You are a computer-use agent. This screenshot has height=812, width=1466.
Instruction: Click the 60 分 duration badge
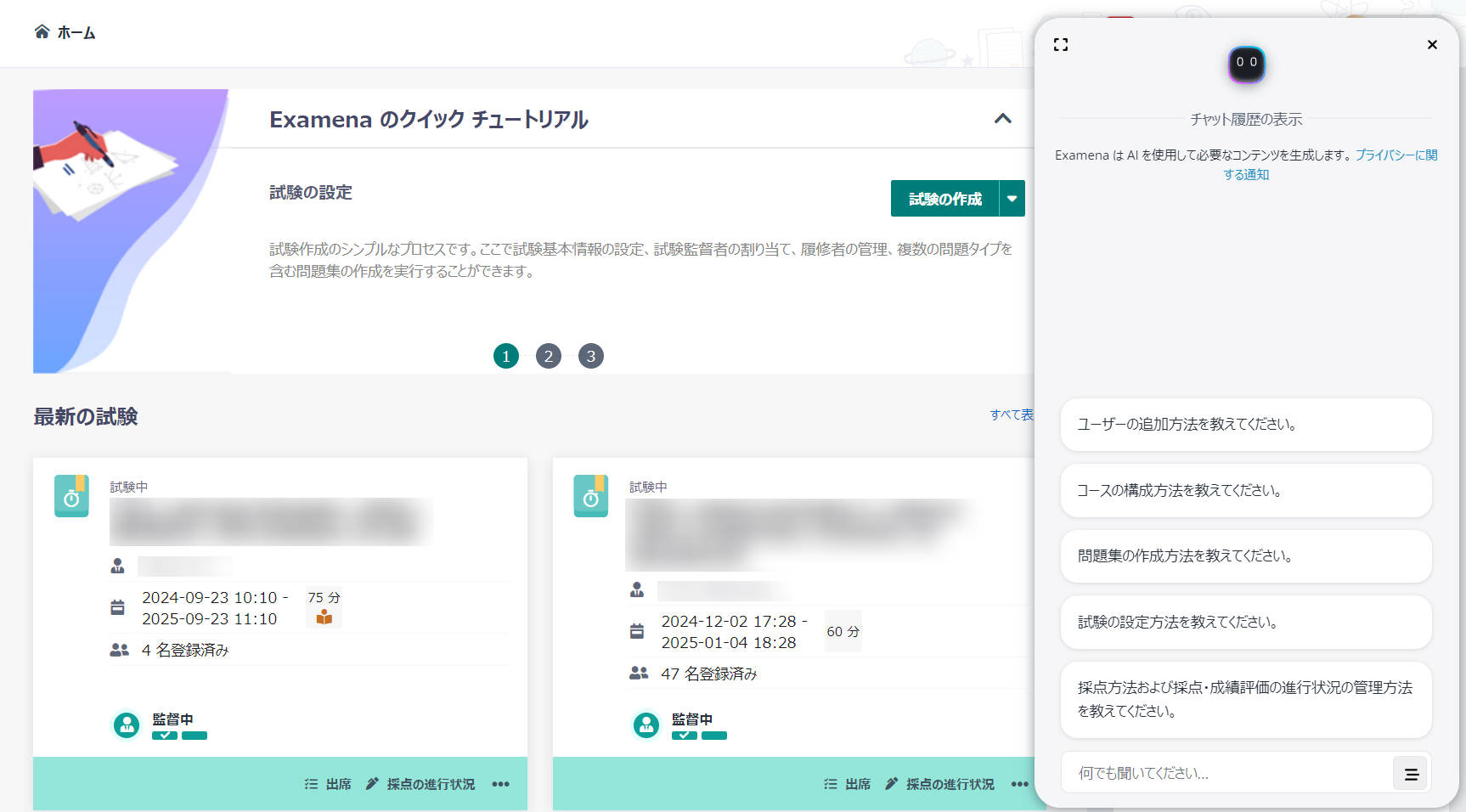click(x=843, y=632)
